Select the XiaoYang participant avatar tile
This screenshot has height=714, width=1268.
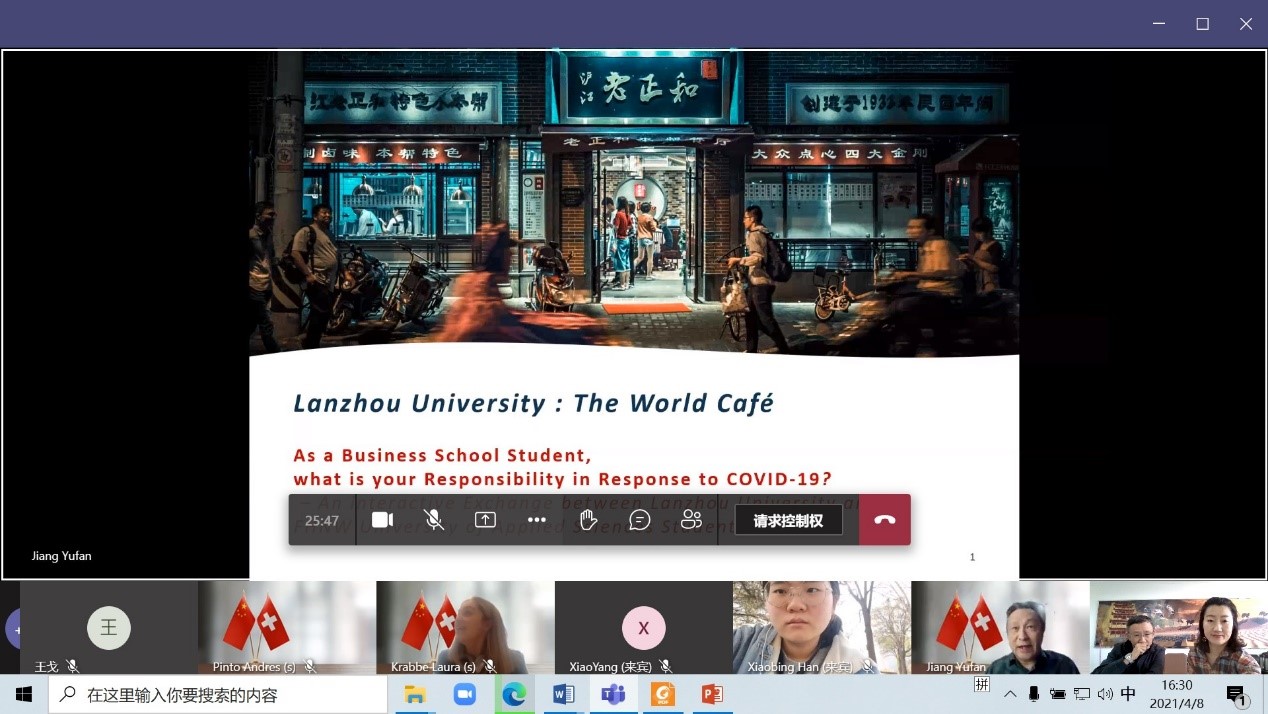(x=643, y=628)
